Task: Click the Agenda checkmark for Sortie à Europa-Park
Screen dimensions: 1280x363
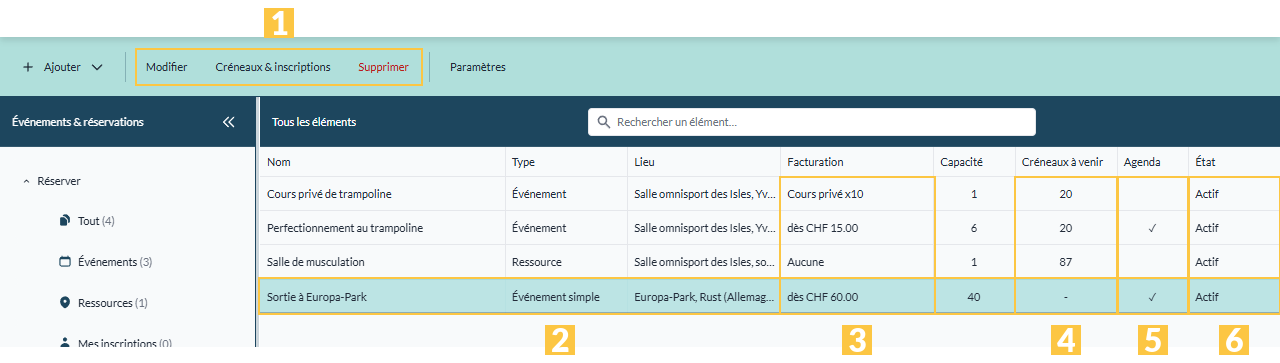Action: point(1152,297)
